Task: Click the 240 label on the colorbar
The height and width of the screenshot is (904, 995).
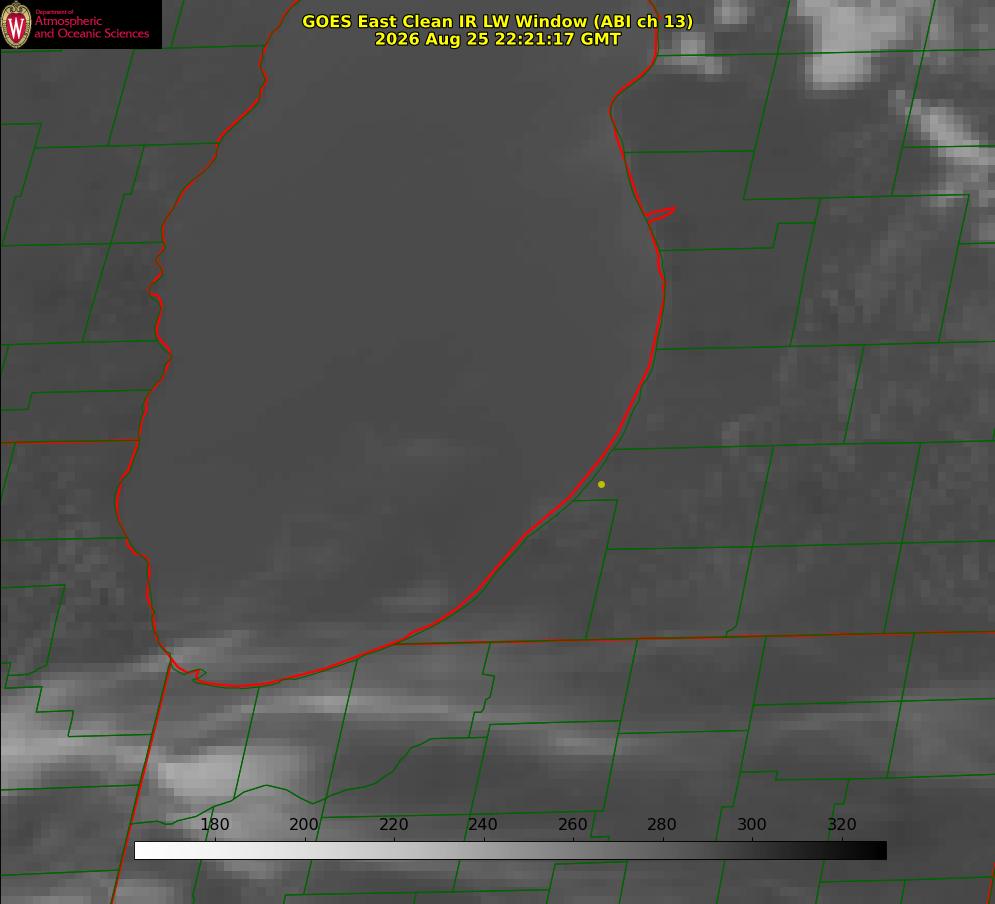Action: tap(483, 824)
